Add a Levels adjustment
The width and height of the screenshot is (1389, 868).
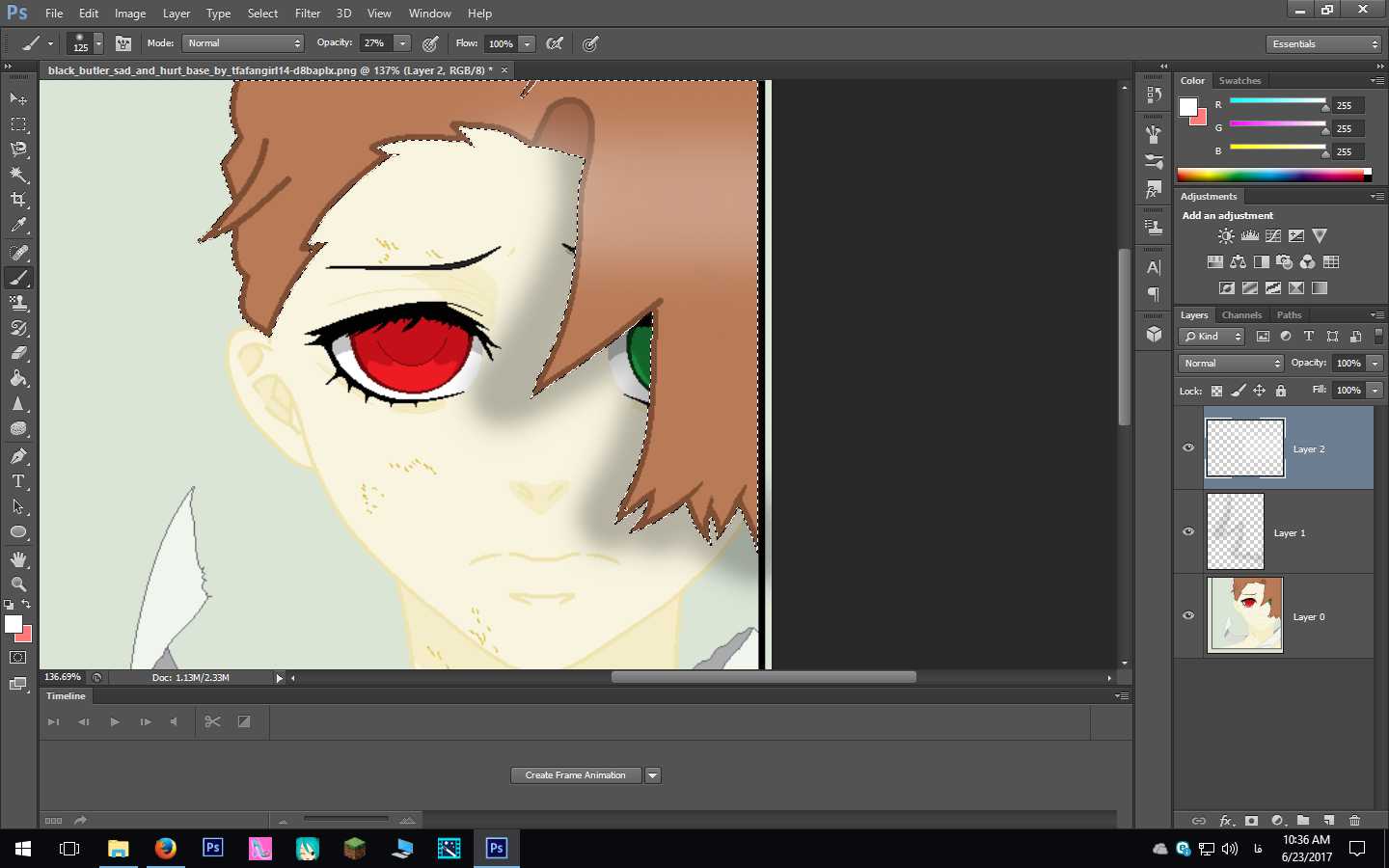[x=1250, y=235]
